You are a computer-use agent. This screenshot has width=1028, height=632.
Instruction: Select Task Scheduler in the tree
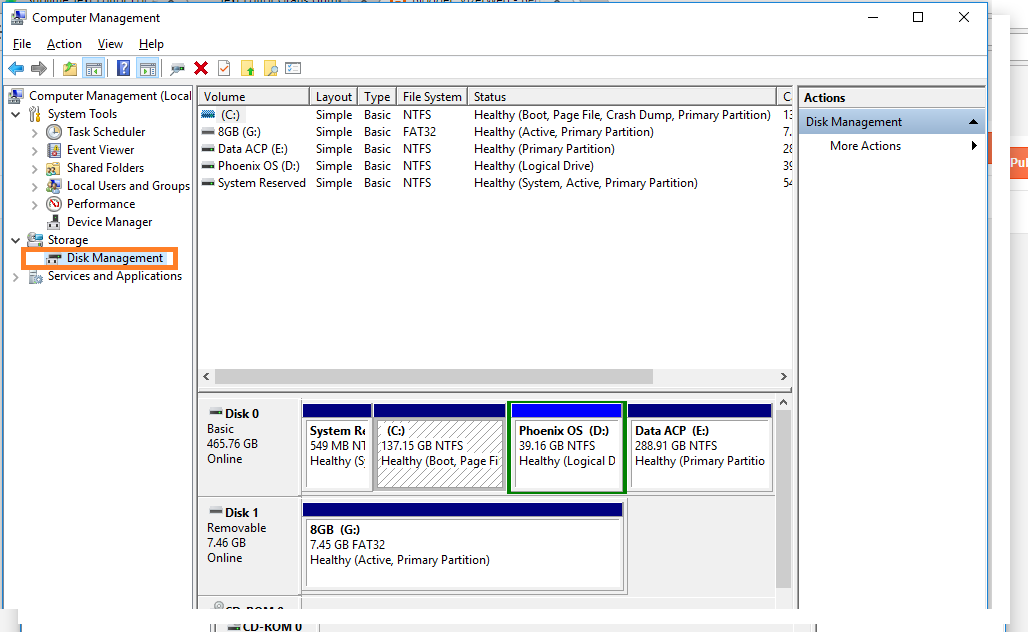(x=106, y=132)
